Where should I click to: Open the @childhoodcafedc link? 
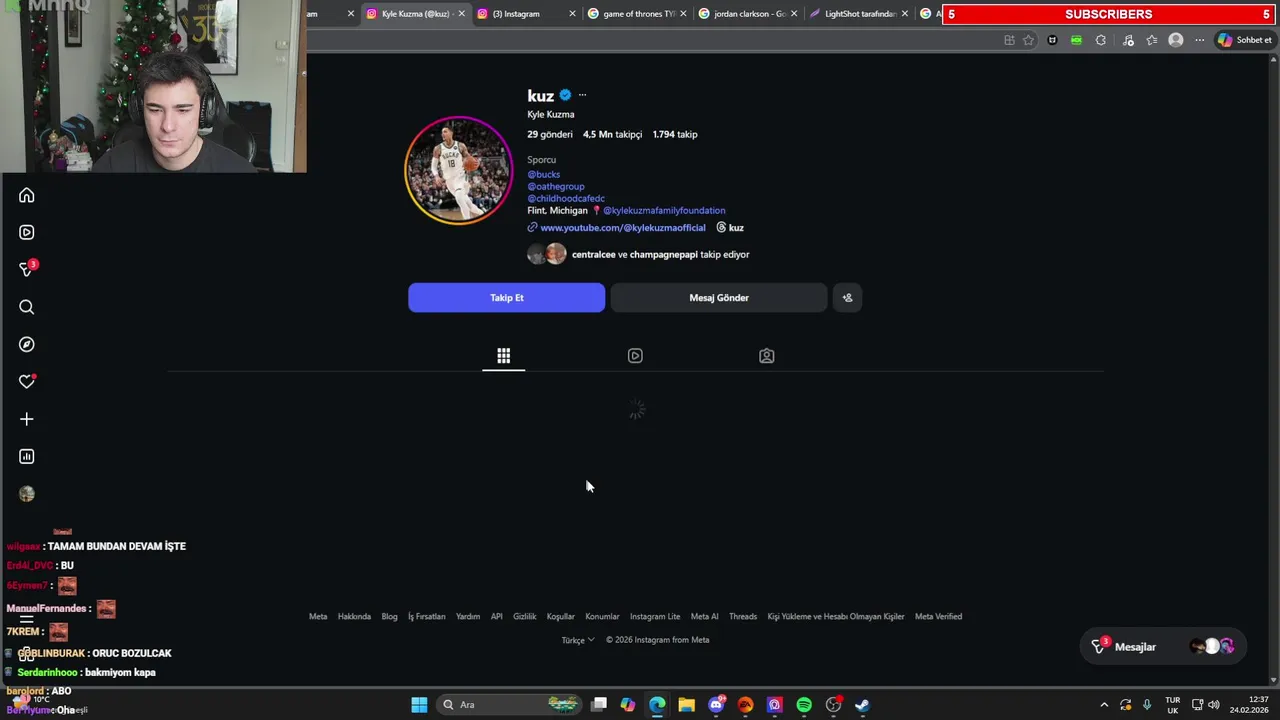pyautogui.click(x=566, y=198)
